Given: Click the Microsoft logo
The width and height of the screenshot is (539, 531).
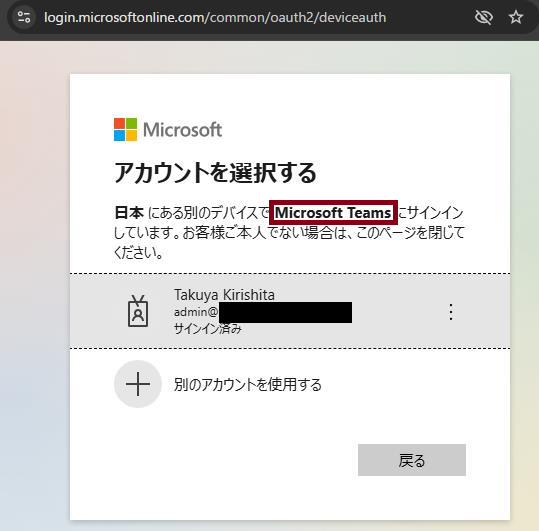Looking at the screenshot, I should (x=168, y=130).
